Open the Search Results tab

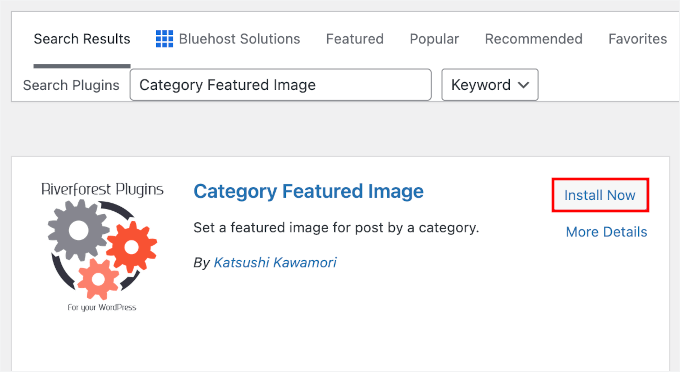82,39
